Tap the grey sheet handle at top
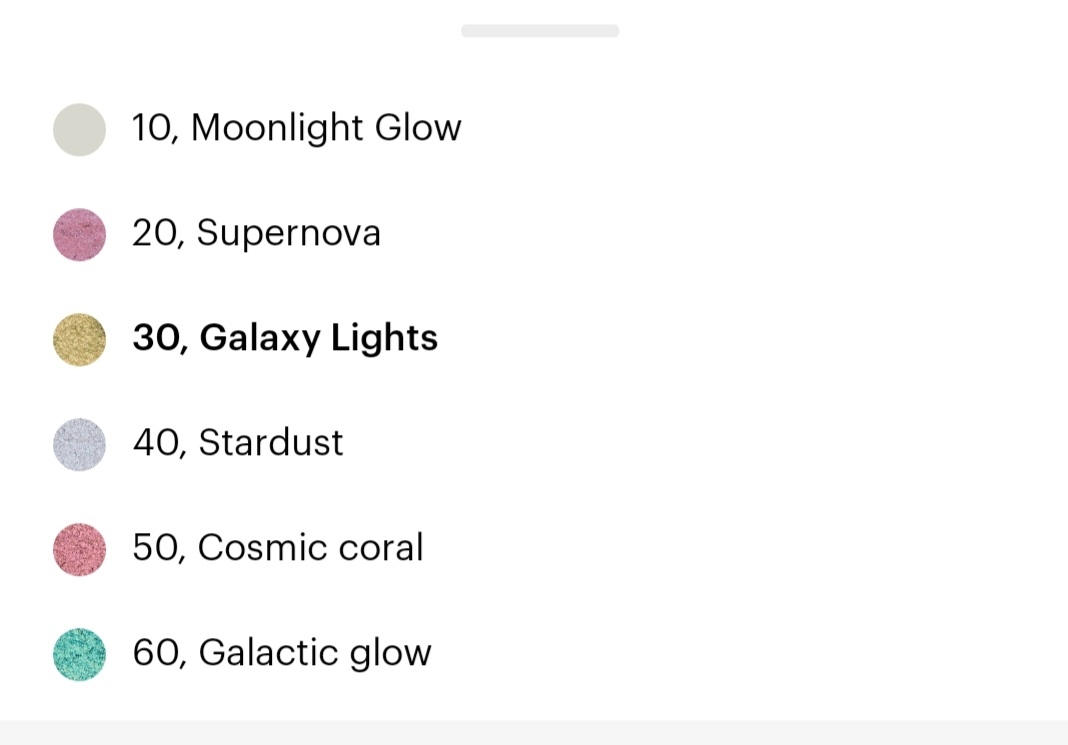 point(540,31)
